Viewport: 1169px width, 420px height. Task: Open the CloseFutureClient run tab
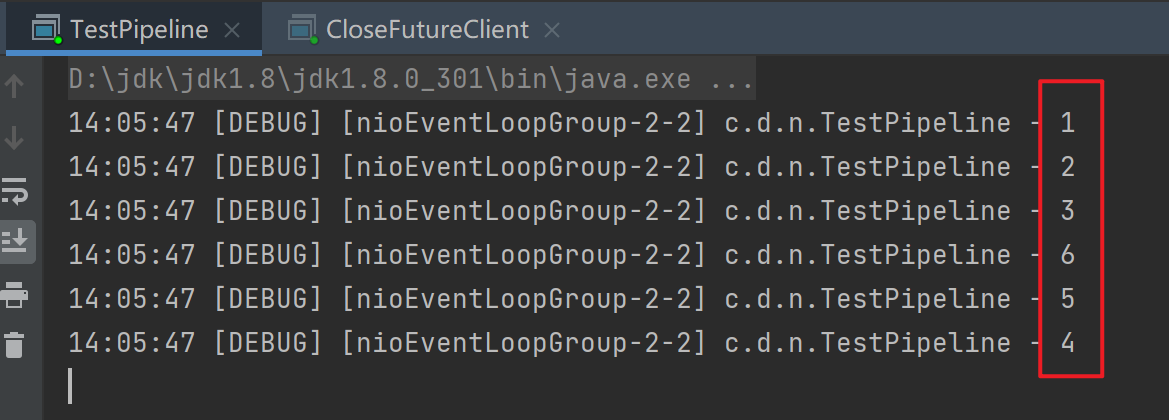coord(427,30)
